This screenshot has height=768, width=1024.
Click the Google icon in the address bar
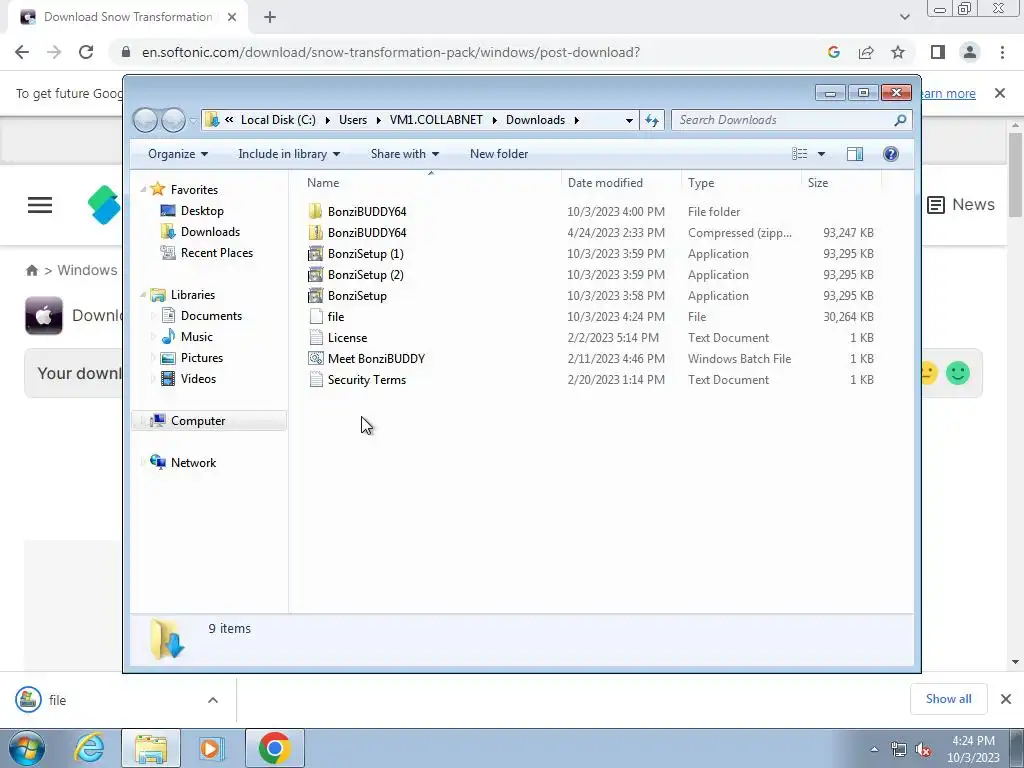pos(833,52)
